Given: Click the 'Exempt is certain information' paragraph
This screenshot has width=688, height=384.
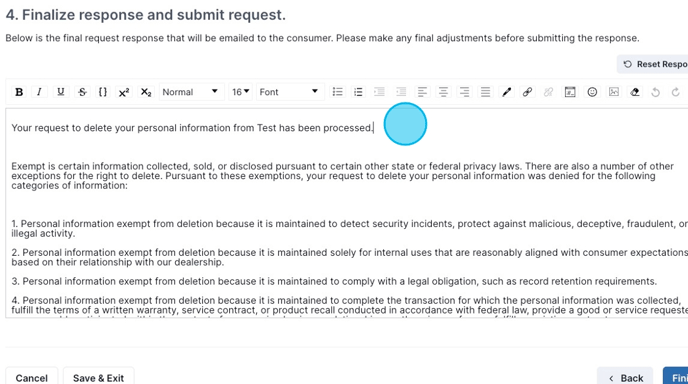Looking at the screenshot, I should pos(342,176).
